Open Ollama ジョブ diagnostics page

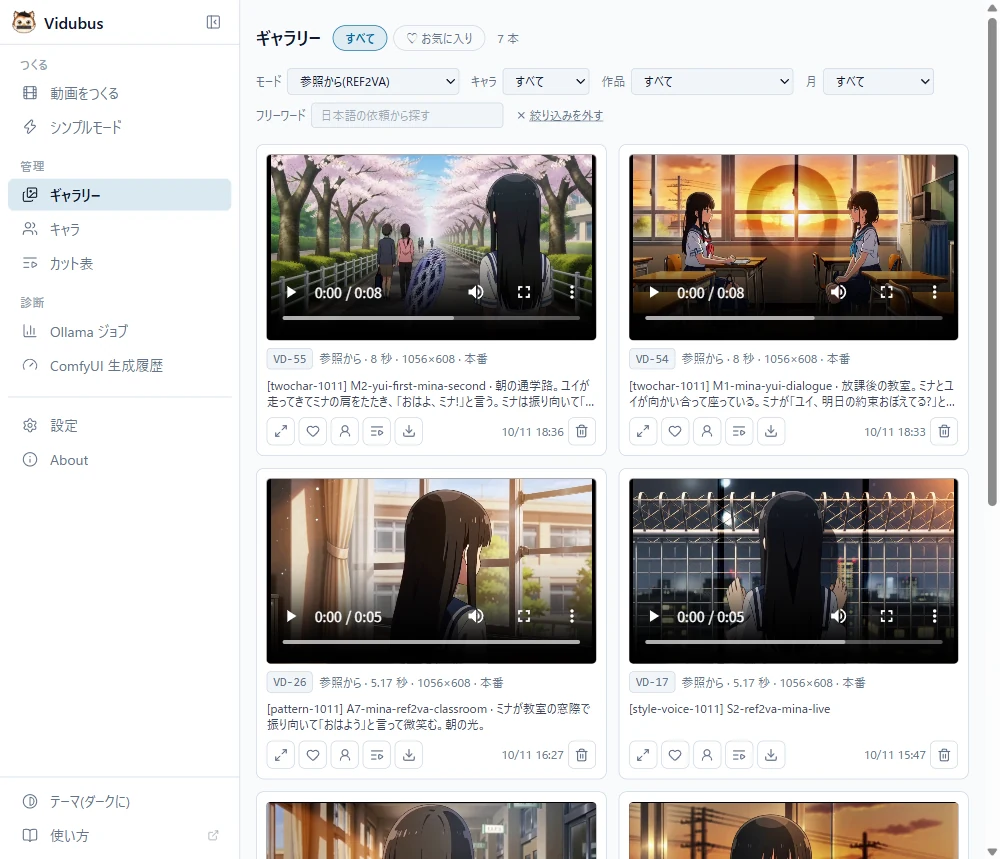click(x=120, y=332)
